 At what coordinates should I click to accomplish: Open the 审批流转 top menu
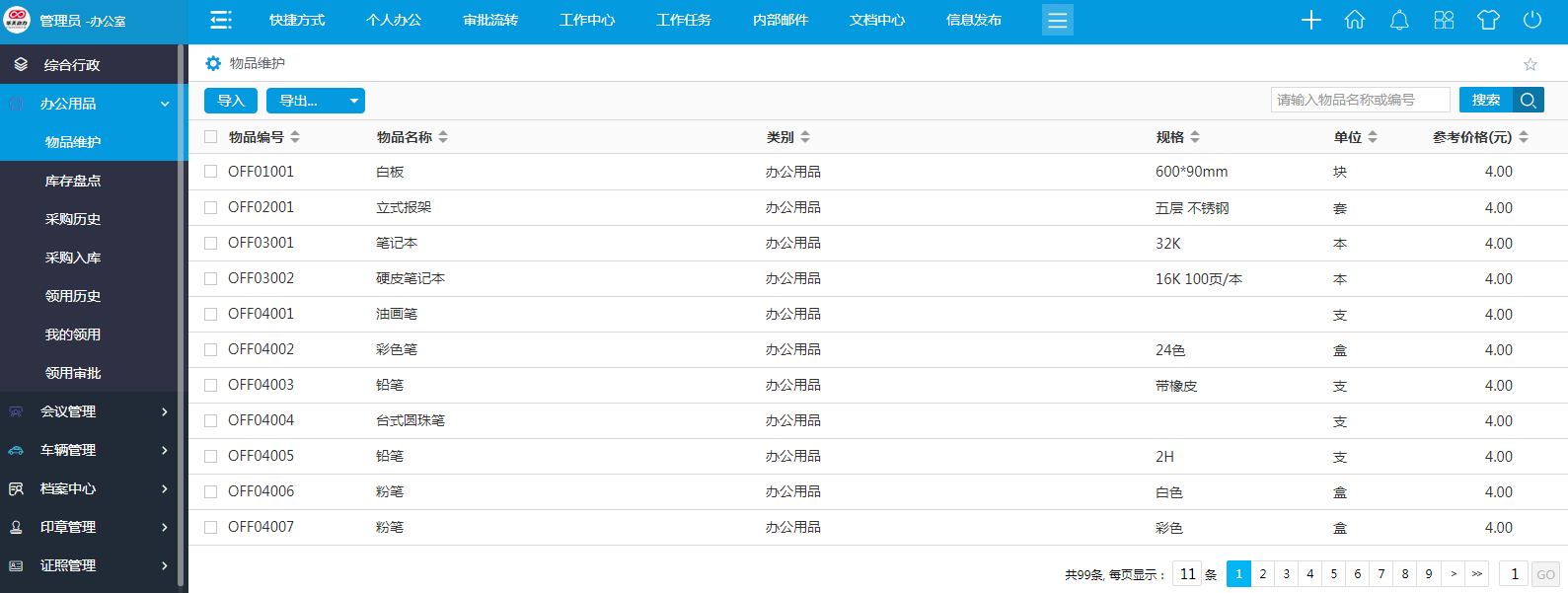tap(490, 20)
